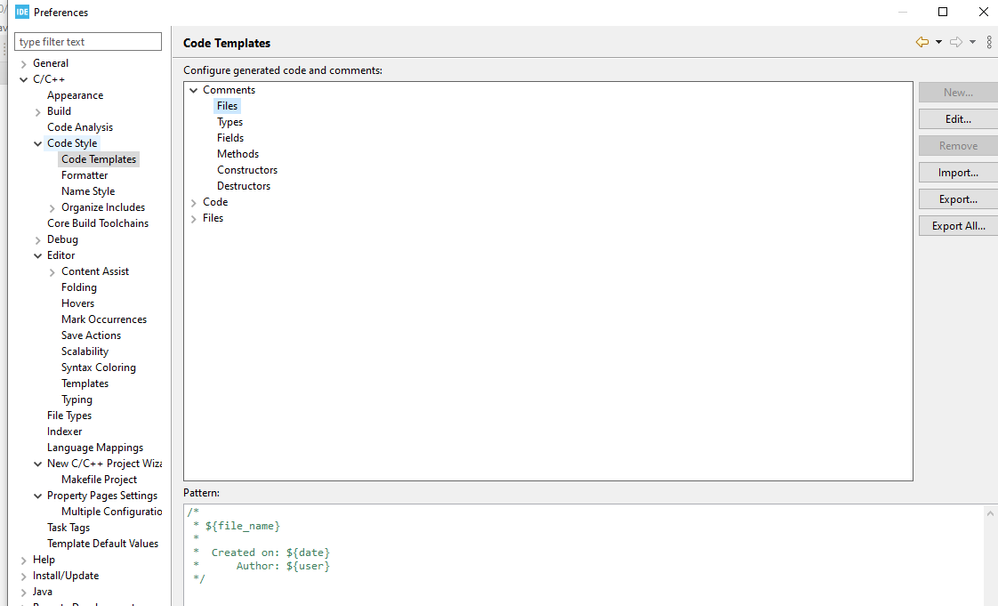Expand the Organize Includes node

(52, 208)
